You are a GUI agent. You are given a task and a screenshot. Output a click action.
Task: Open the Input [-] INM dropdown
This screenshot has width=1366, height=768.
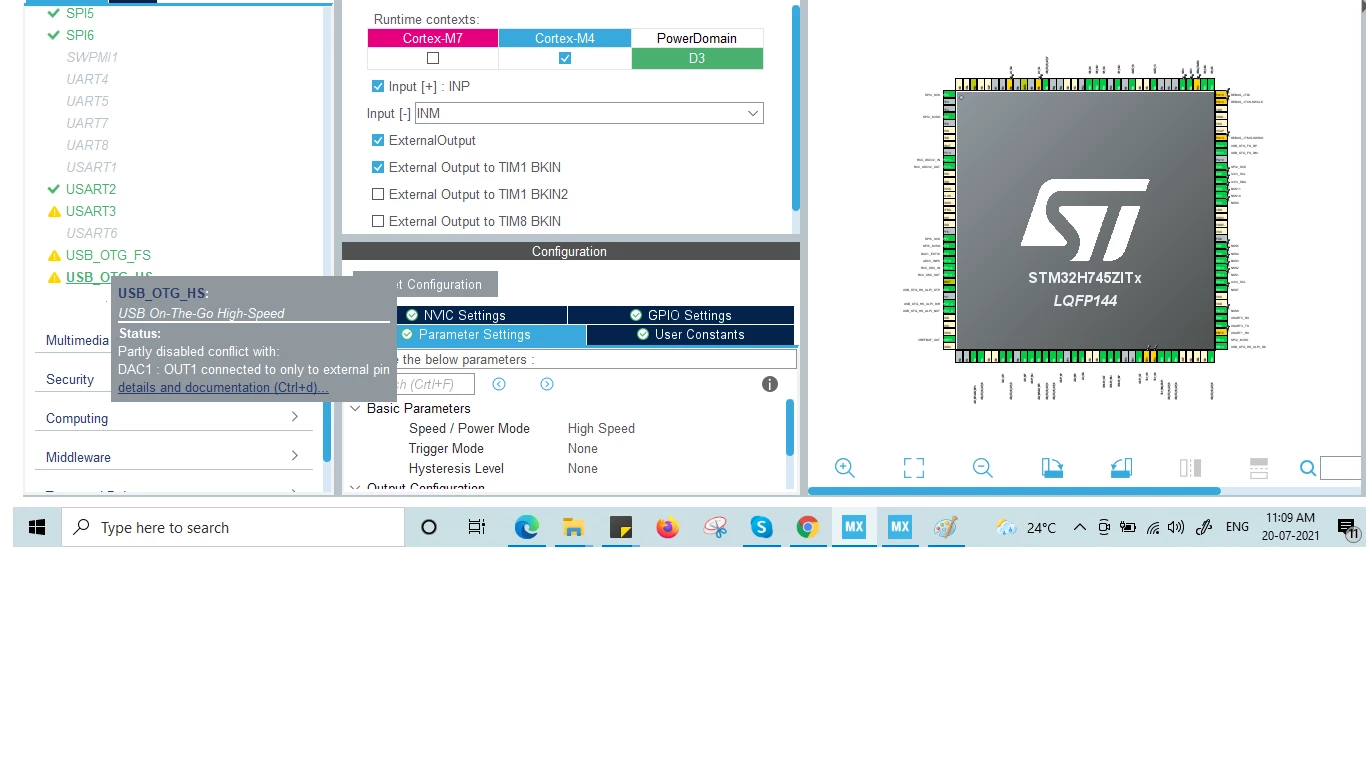(589, 113)
